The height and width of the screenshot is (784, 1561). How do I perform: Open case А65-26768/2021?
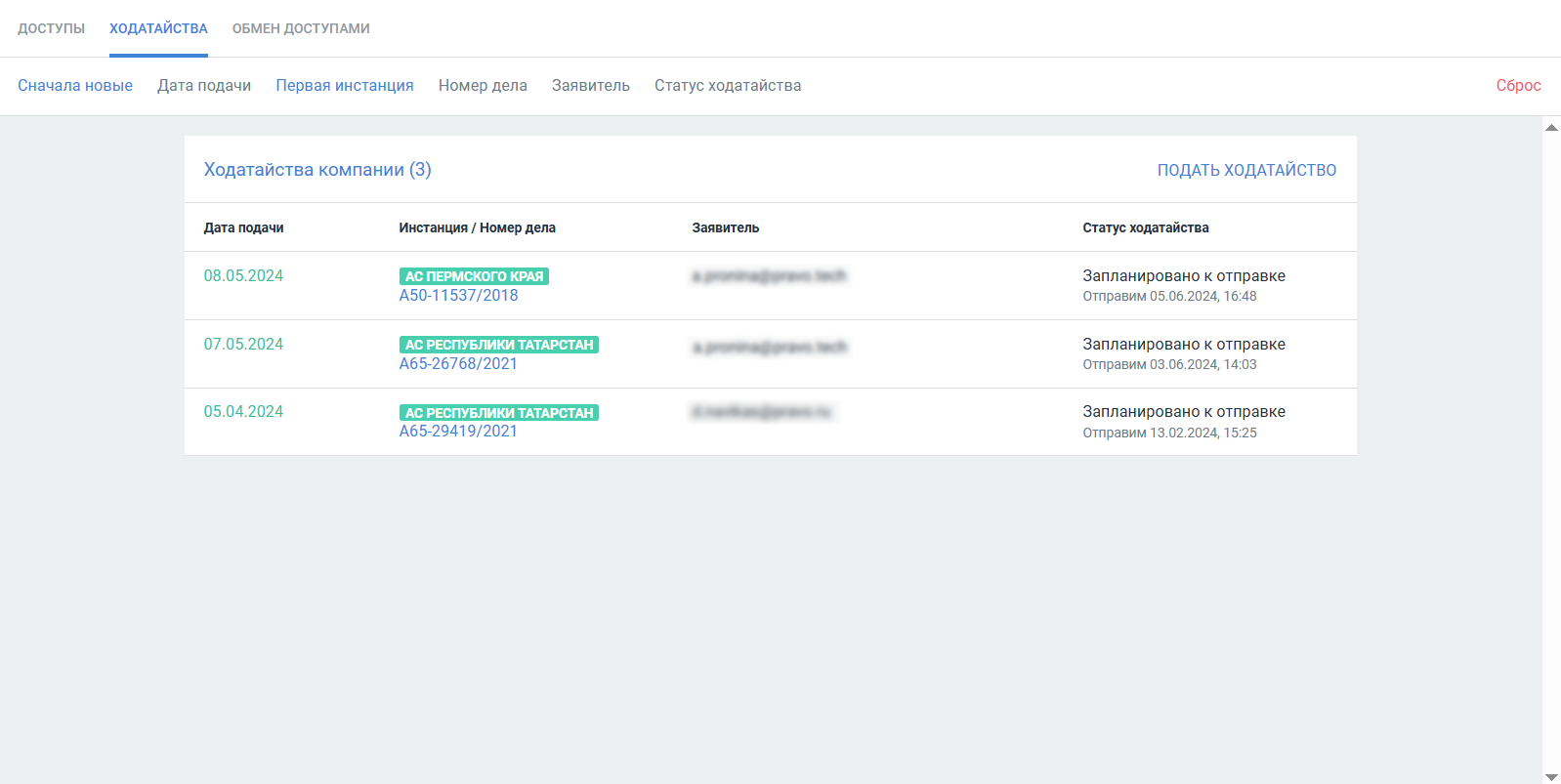click(x=458, y=364)
